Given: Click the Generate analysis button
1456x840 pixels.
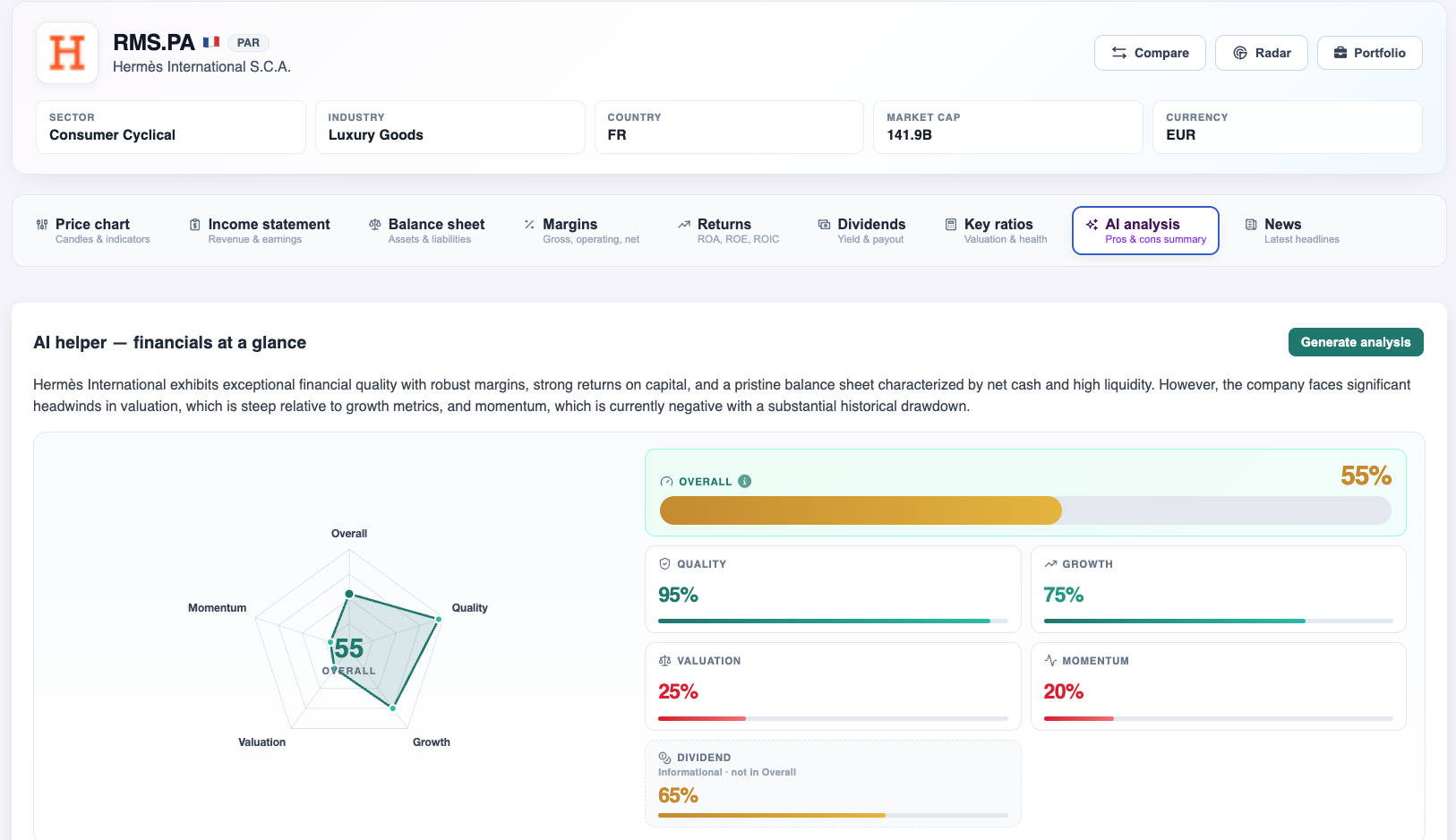Looking at the screenshot, I should (1356, 342).
